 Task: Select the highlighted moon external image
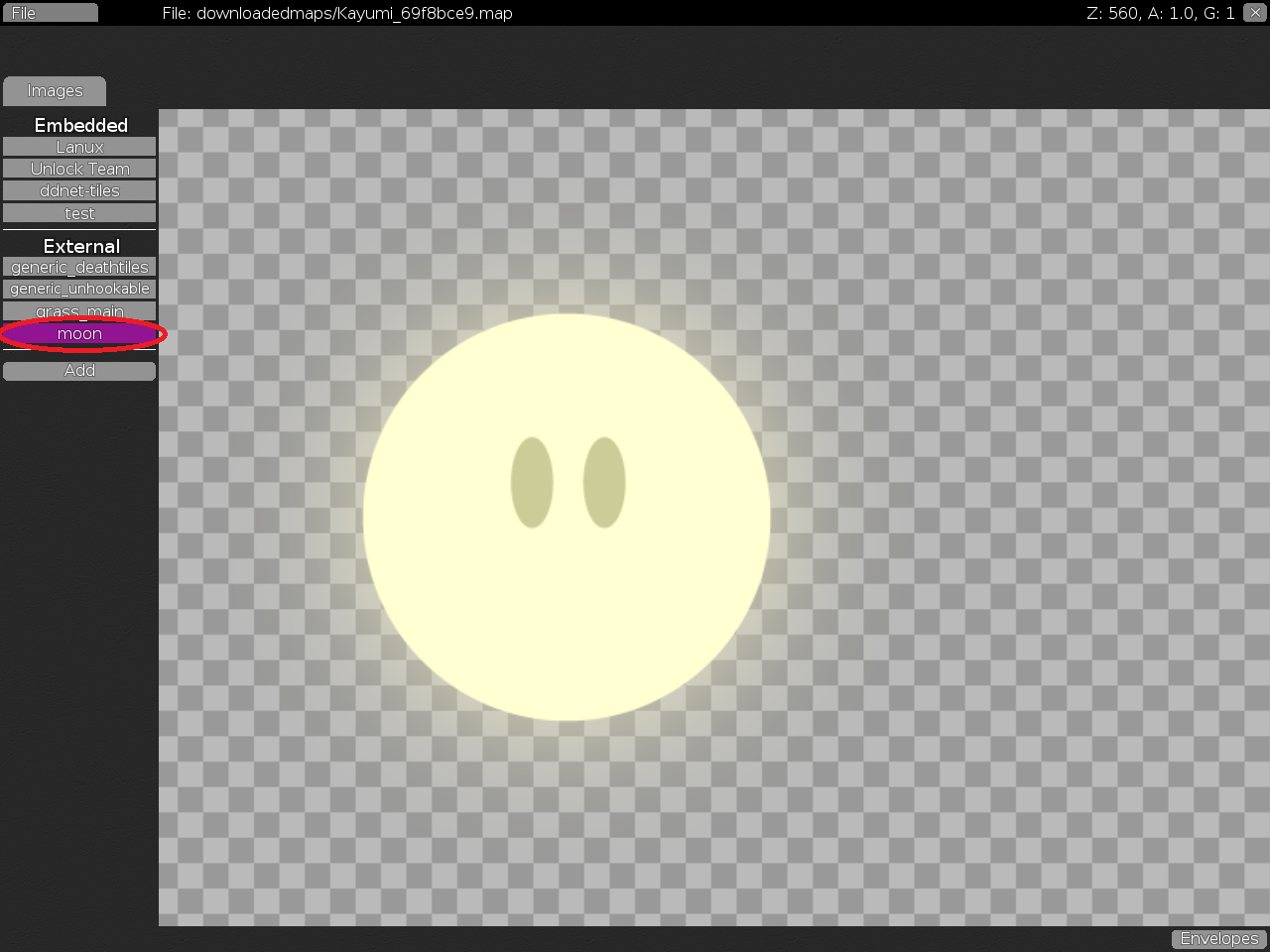tap(79, 333)
